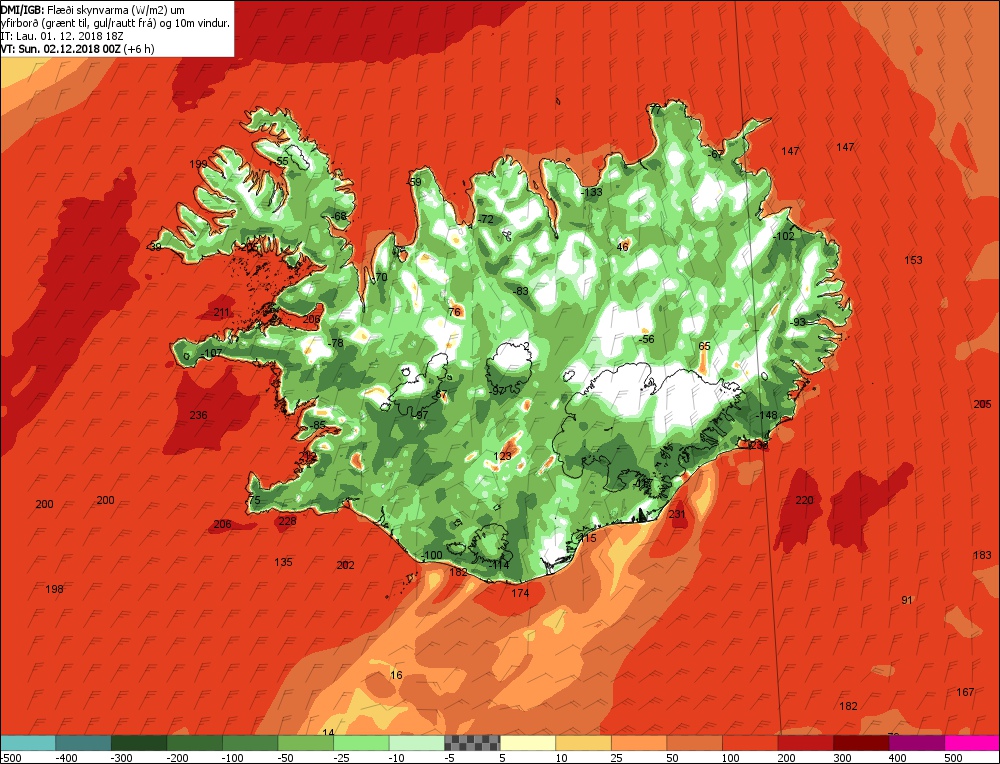Image resolution: width=1000 pixels, height=764 pixels.
Task: Click the value -72 in northern Iceland
Action: coord(485,219)
